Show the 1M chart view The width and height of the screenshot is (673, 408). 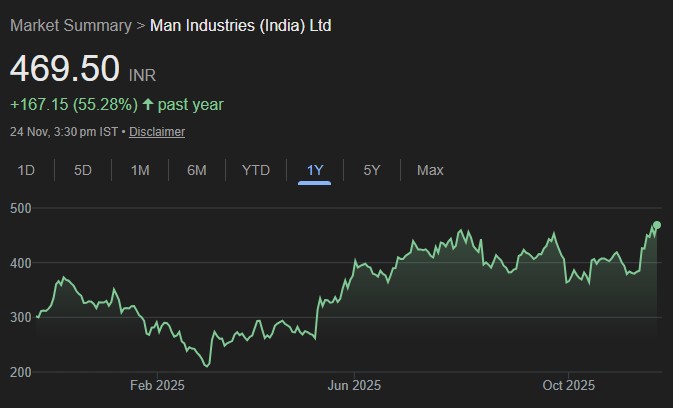click(140, 170)
